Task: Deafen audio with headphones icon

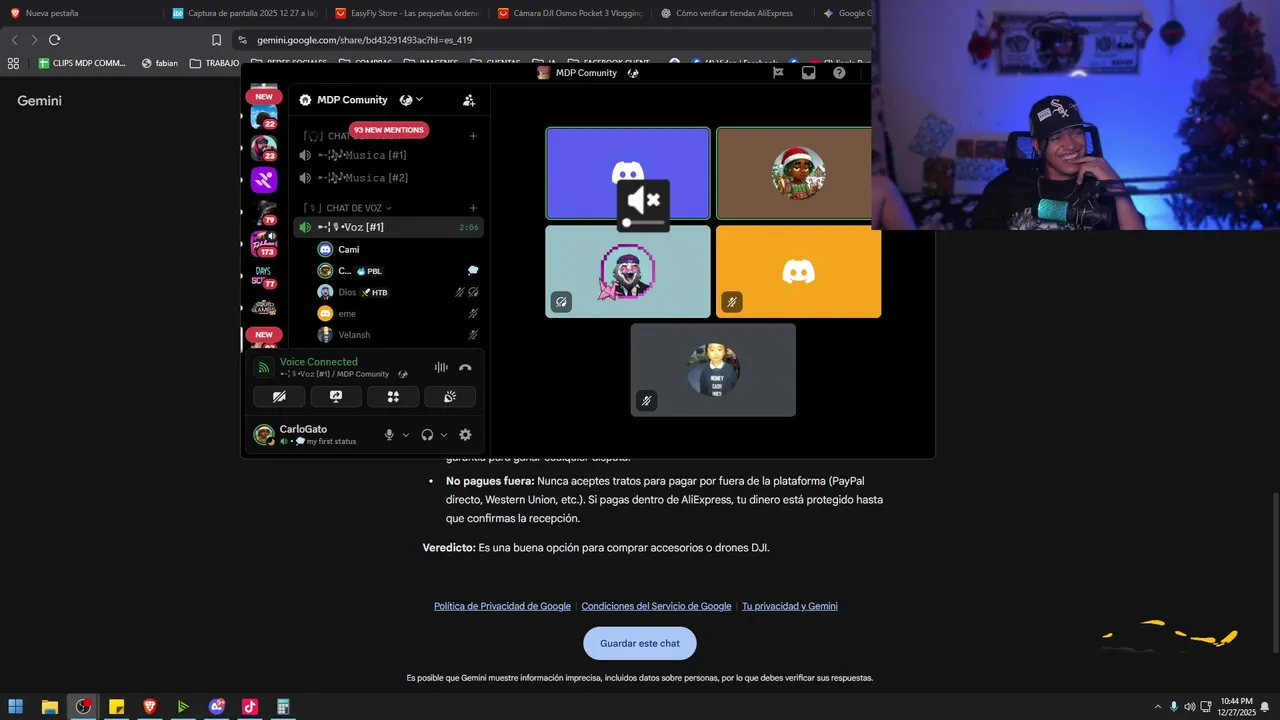Action: point(427,435)
